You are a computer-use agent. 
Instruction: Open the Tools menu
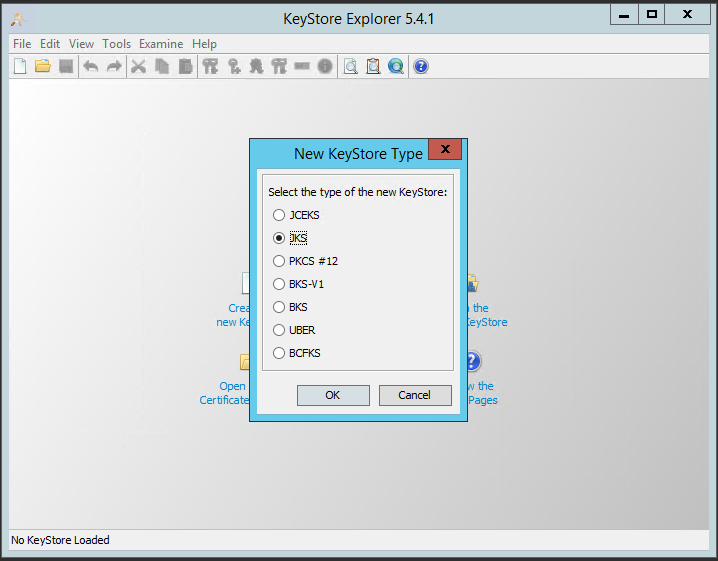(x=116, y=44)
